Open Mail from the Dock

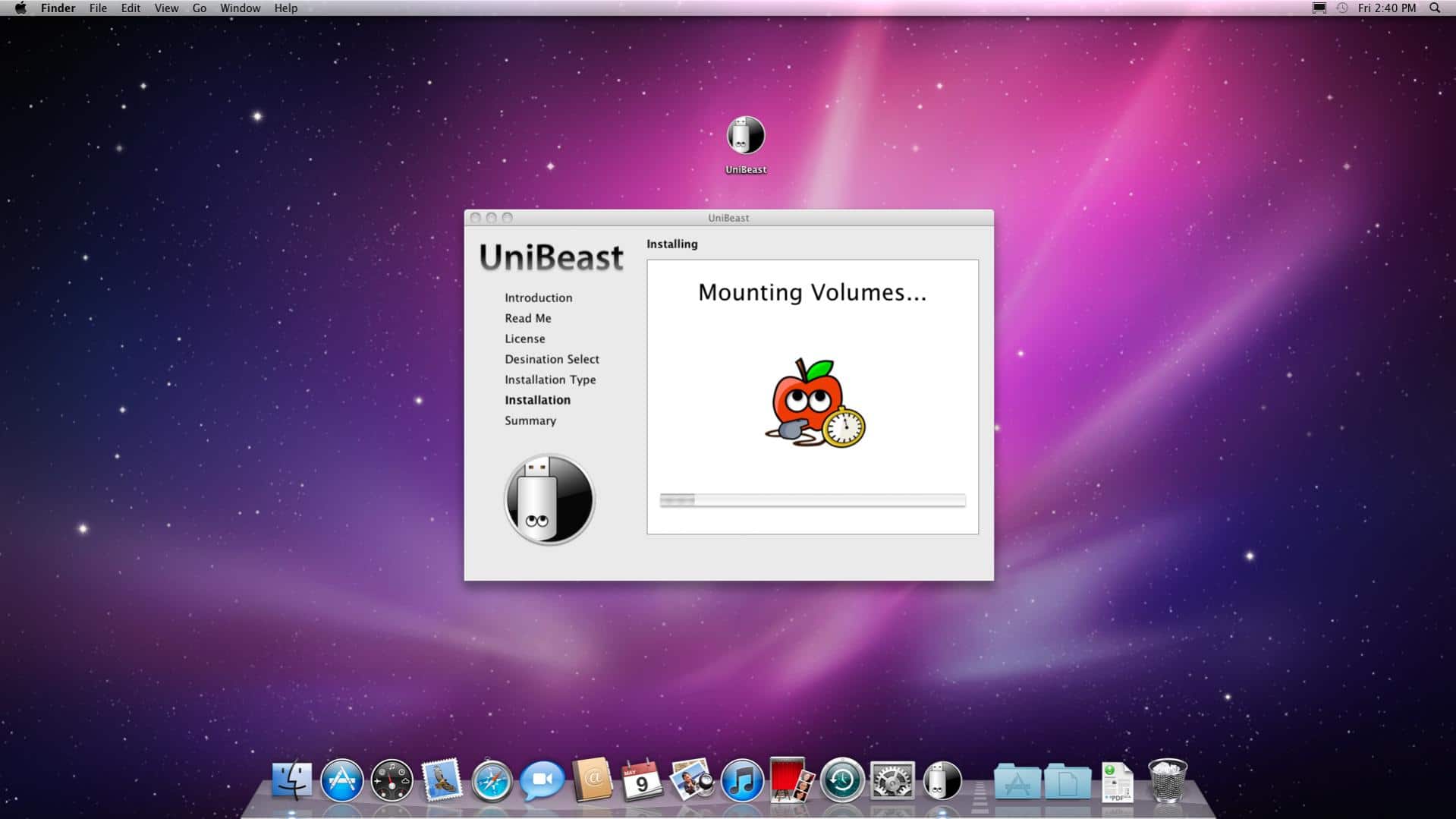coord(442,780)
